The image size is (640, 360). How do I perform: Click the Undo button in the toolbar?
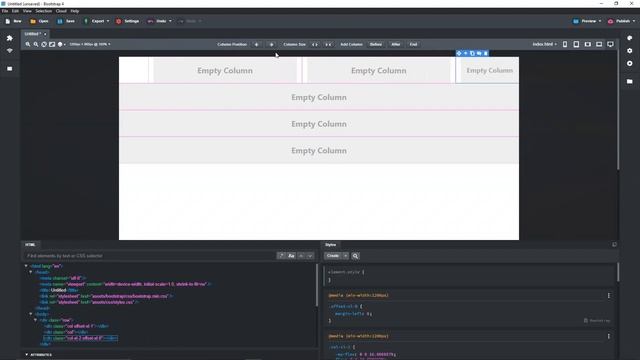pyautogui.click(x=158, y=21)
